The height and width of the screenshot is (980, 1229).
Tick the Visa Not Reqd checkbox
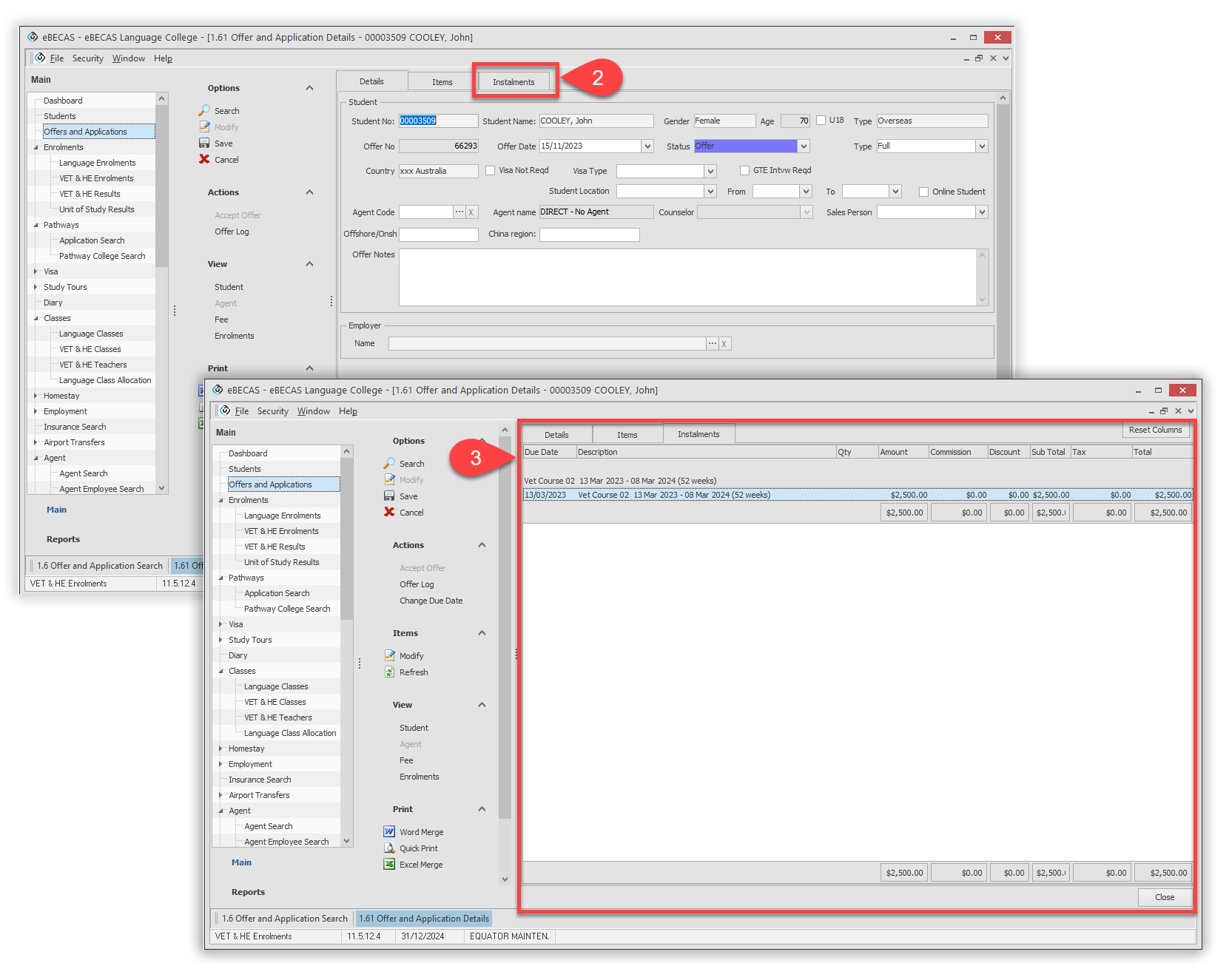[490, 171]
